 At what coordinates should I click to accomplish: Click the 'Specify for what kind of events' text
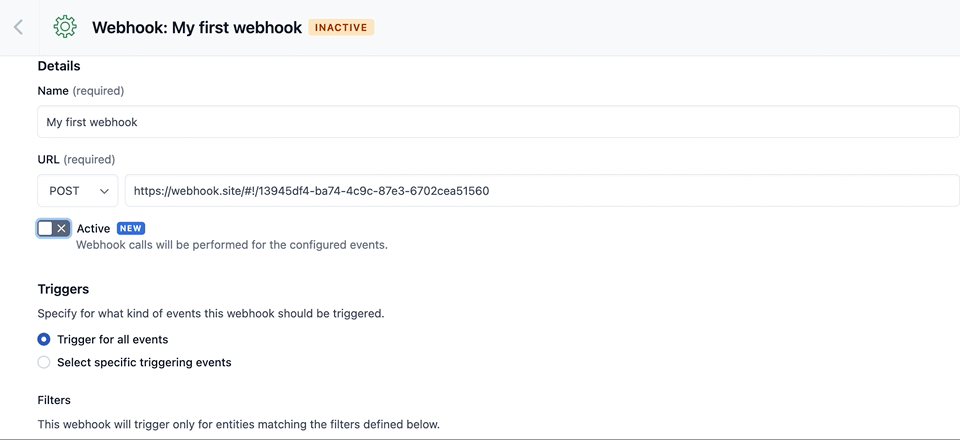pyautogui.click(x=211, y=314)
